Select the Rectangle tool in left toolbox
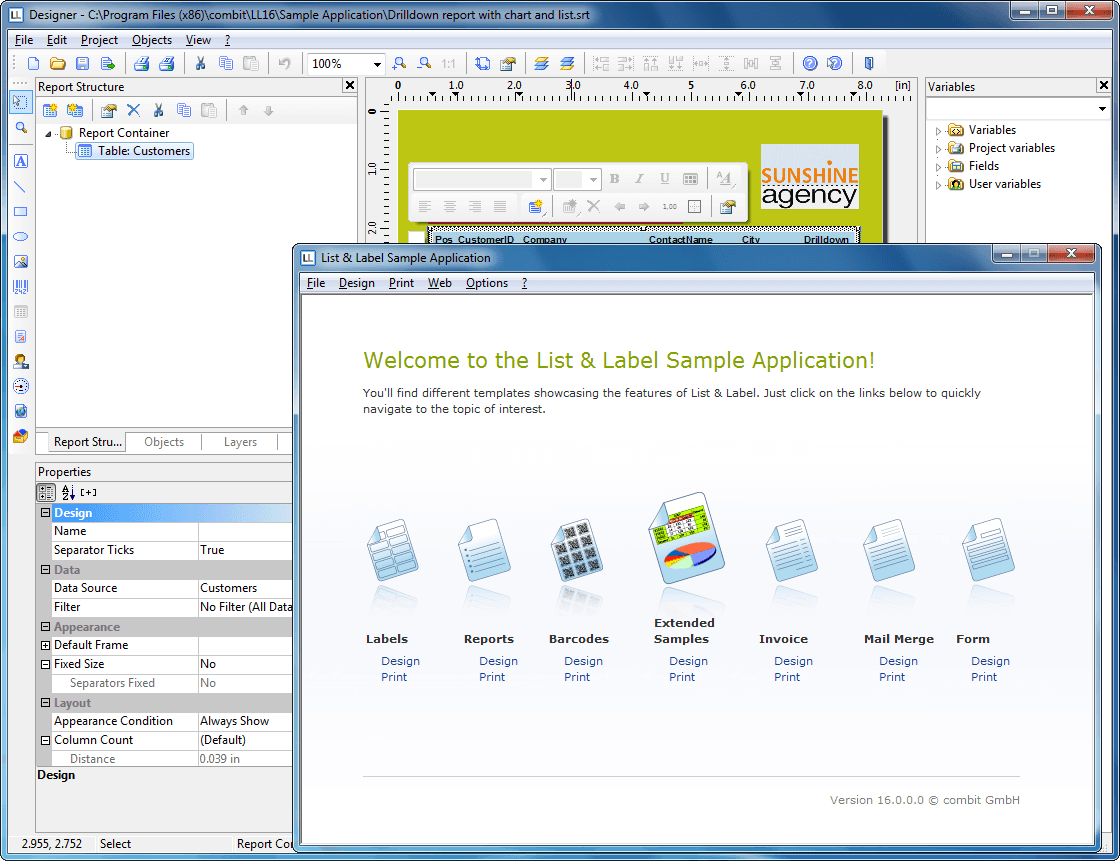The image size is (1120, 861). click(21, 211)
